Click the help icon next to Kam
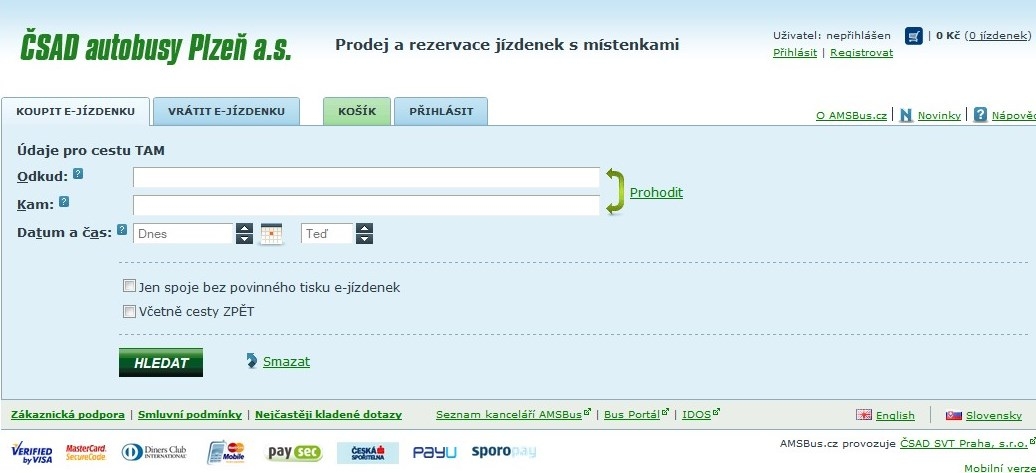 pyautogui.click(x=64, y=201)
